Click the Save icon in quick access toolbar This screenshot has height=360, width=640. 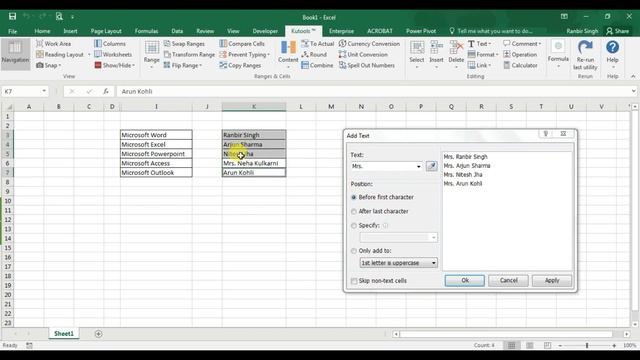12,16
